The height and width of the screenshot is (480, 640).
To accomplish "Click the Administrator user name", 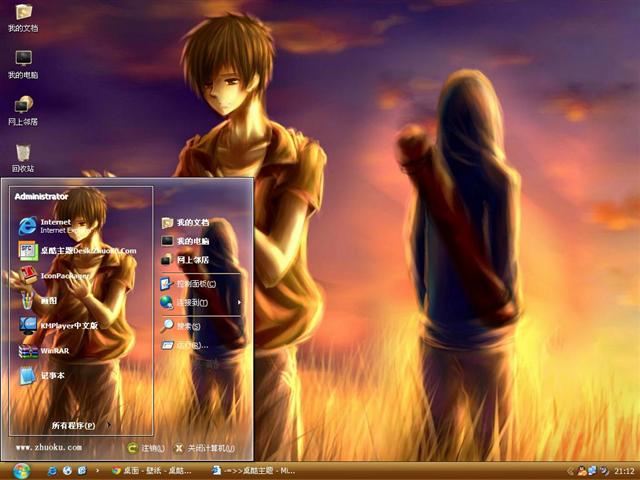I will (41, 196).
